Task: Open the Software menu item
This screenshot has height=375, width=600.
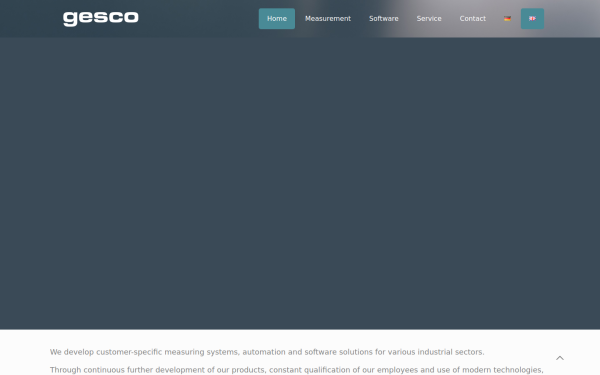Action: tap(383, 19)
